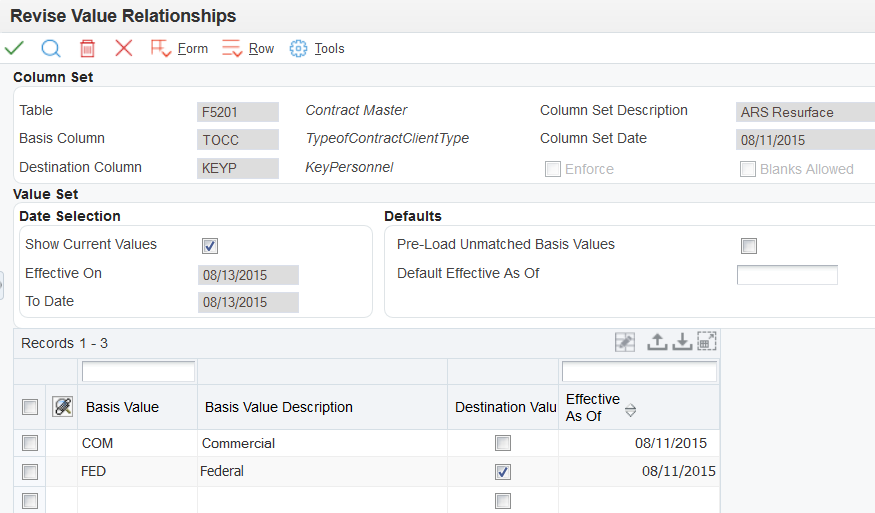Click the Destination Column field KEYP

pos(238,168)
